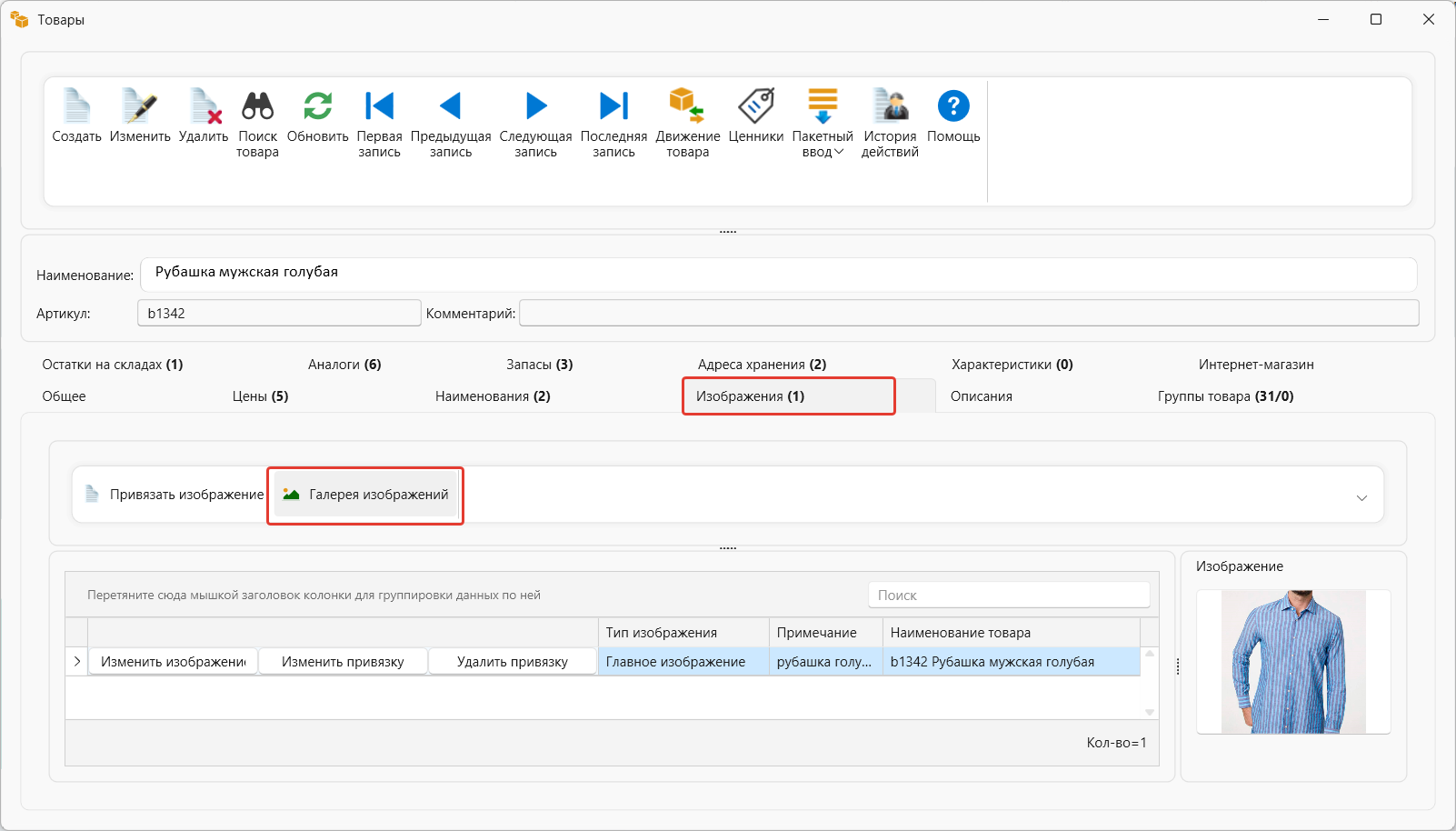Open Описания tab
The width and height of the screenshot is (1456, 831).
(982, 396)
